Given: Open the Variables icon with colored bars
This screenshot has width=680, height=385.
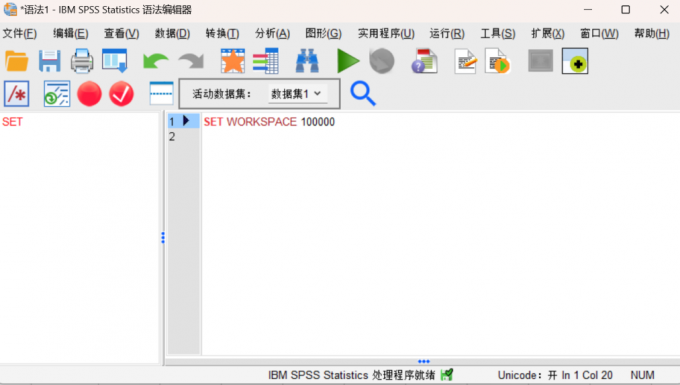Looking at the screenshot, I should 265,61.
